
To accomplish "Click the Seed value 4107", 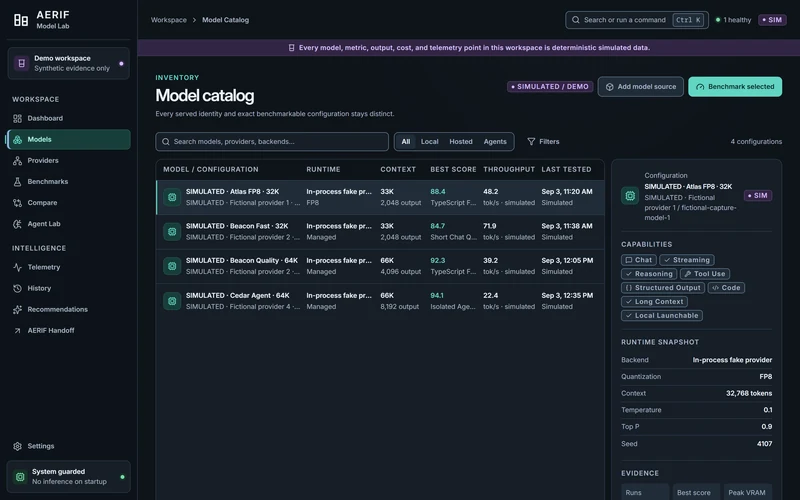I will click(x=764, y=444).
